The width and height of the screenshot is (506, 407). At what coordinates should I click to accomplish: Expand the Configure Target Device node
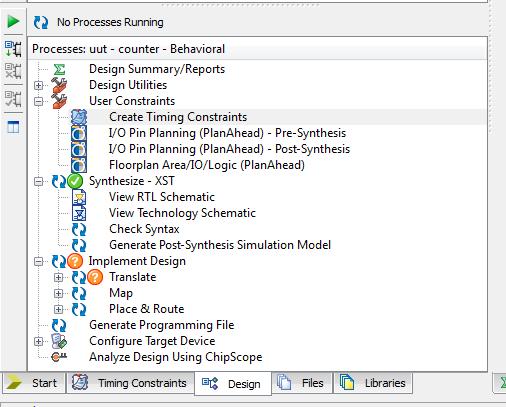point(39,341)
